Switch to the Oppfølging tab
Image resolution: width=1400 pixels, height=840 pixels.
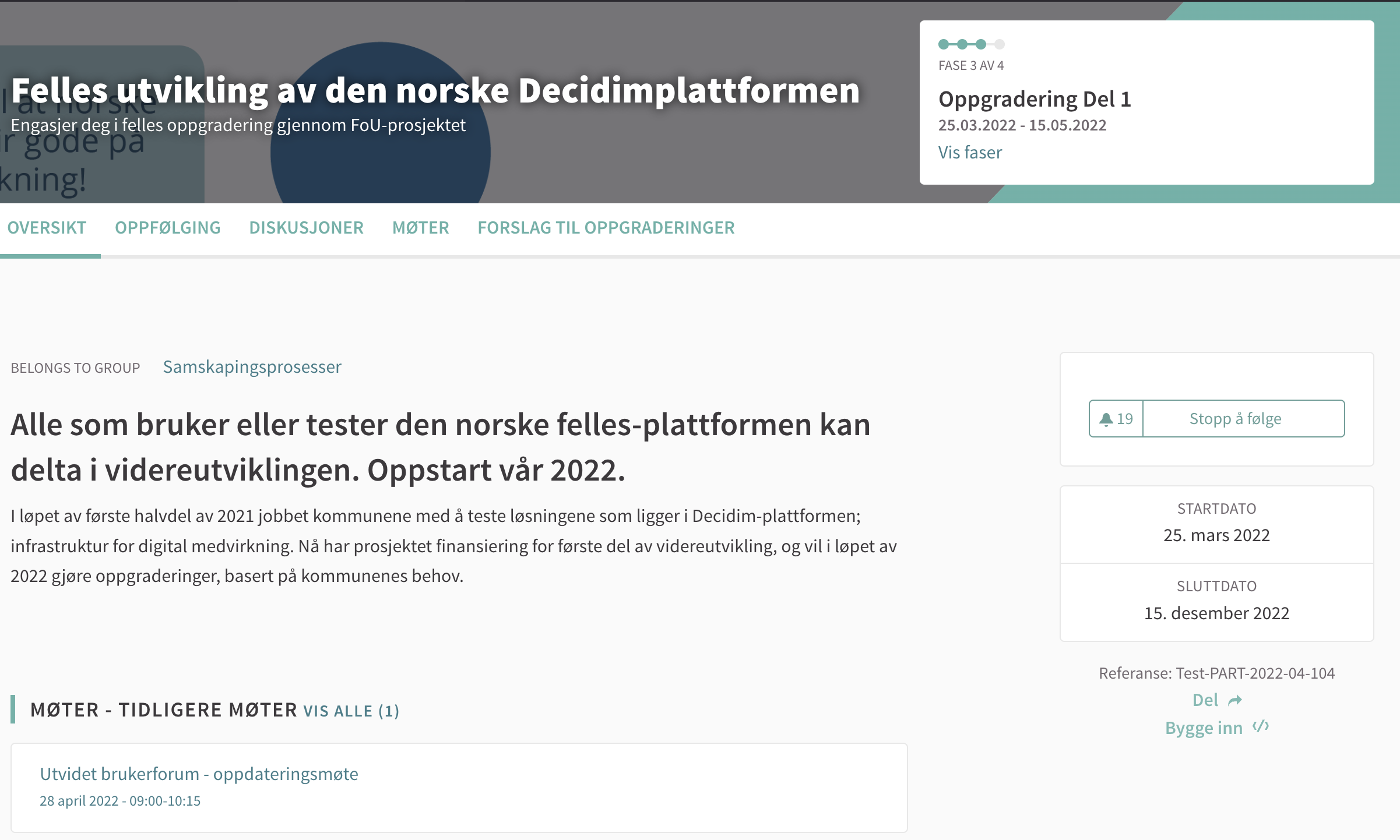pos(168,227)
